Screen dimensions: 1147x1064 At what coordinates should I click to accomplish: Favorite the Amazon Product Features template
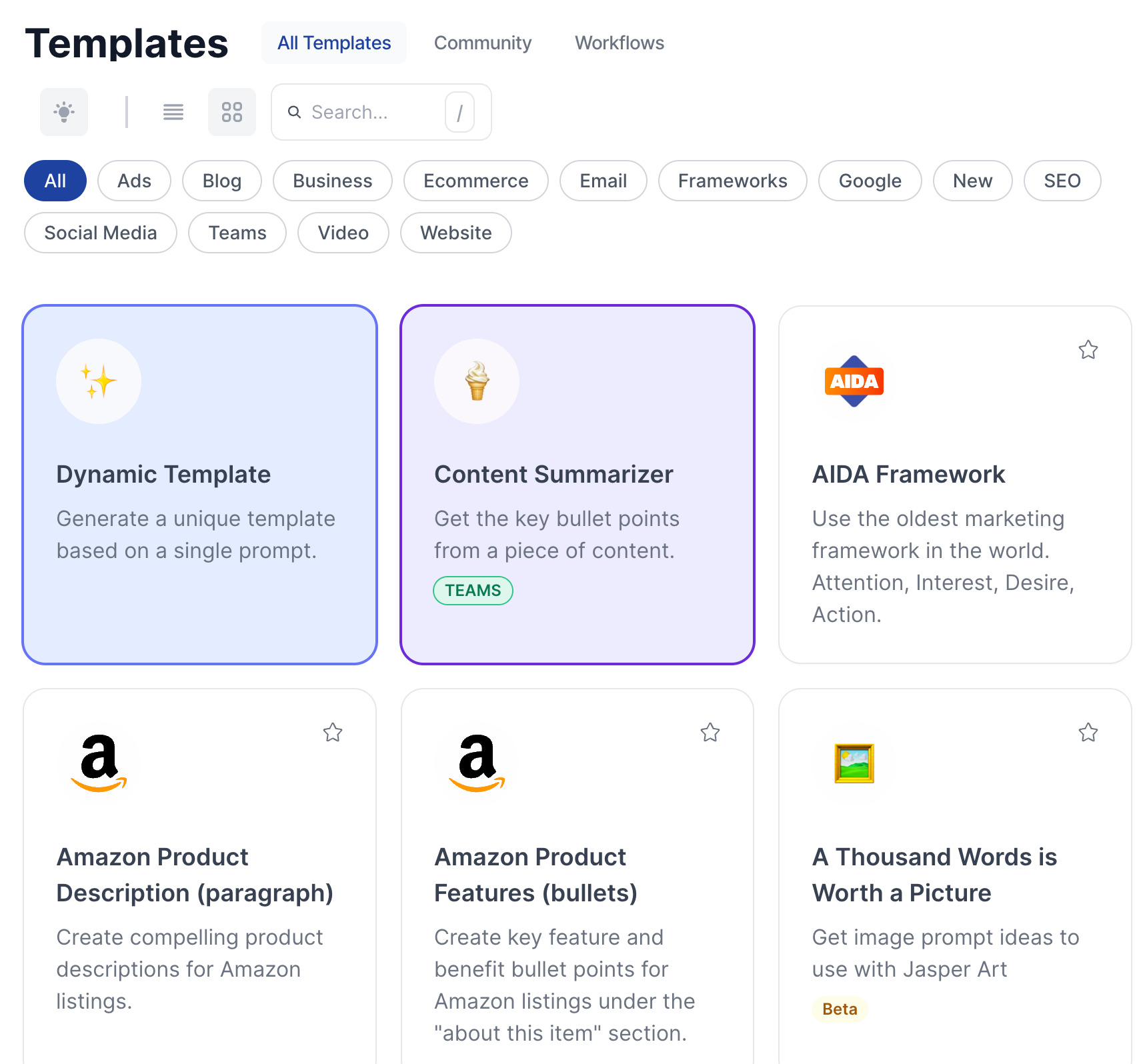pos(710,732)
